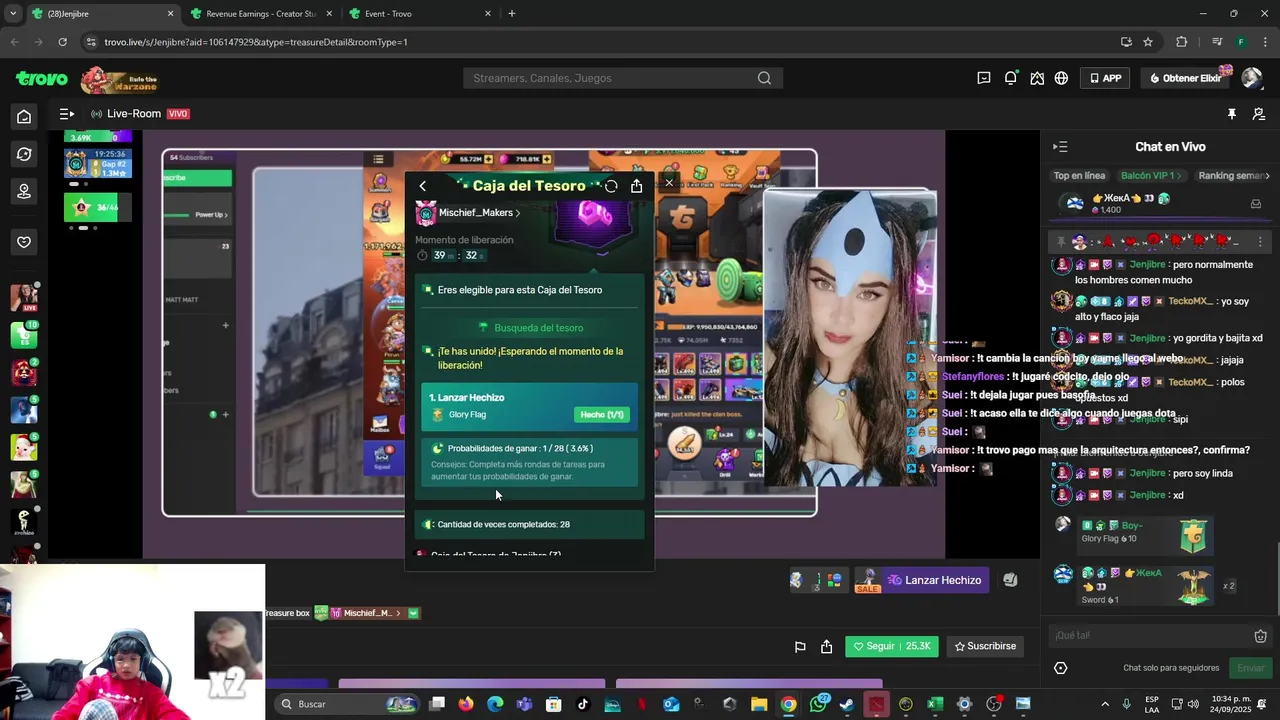Open the Rule the Warzone banner
The image size is (1280, 720).
pyautogui.click(x=120, y=79)
